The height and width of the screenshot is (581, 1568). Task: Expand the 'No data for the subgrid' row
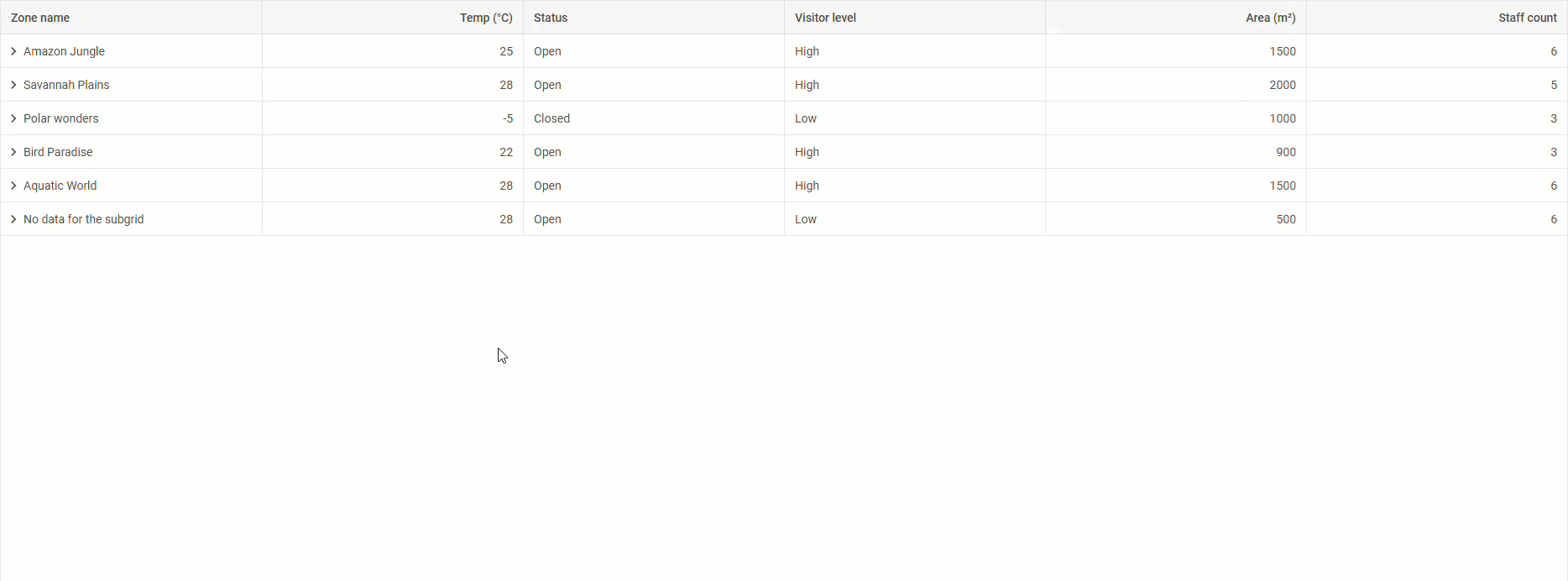(x=13, y=219)
